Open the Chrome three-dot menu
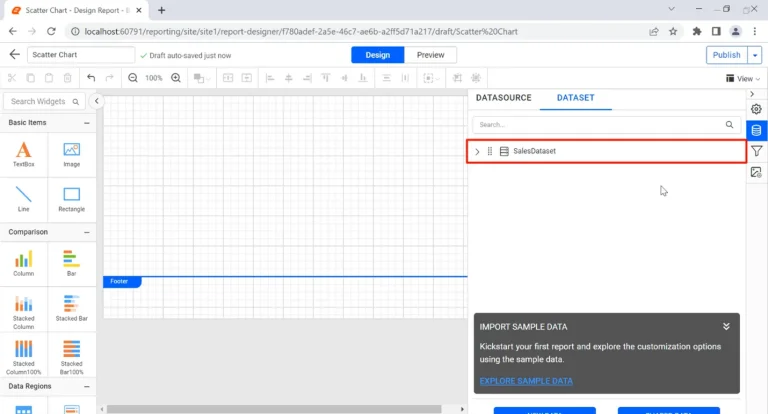The height and width of the screenshot is (414, 768). coord(755,31)
